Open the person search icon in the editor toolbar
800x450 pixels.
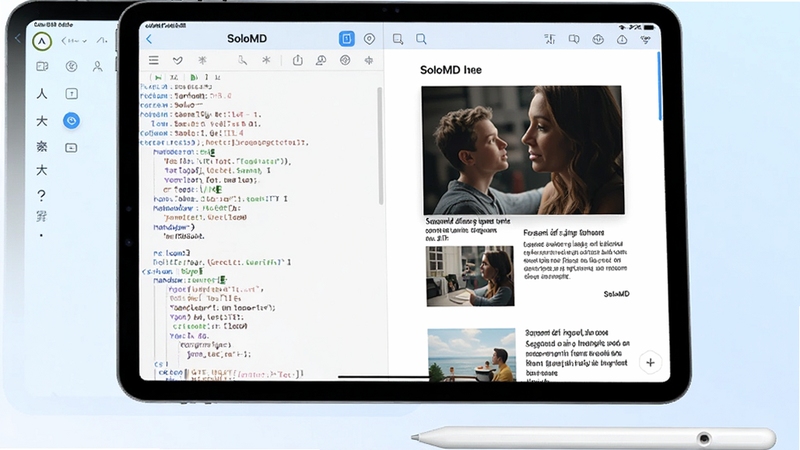click(x=321, y=60)
